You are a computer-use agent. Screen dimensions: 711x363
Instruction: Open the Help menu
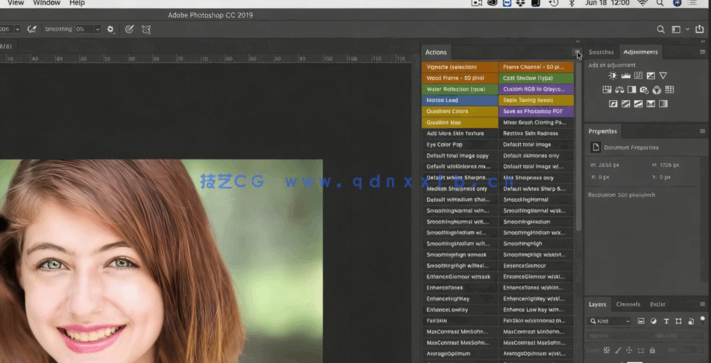(77, 3)
